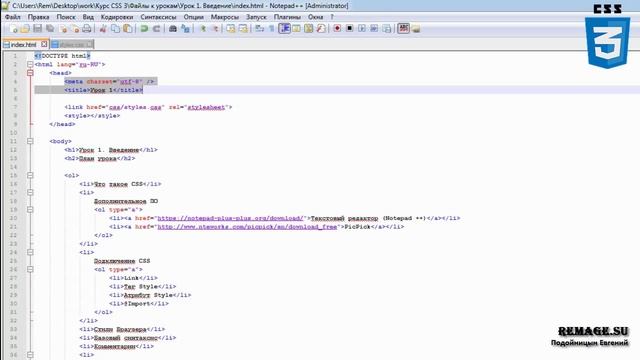This screenshot has width=640, height=360.
Task: Open the Правка menu
Action: (x=38, y=17)
